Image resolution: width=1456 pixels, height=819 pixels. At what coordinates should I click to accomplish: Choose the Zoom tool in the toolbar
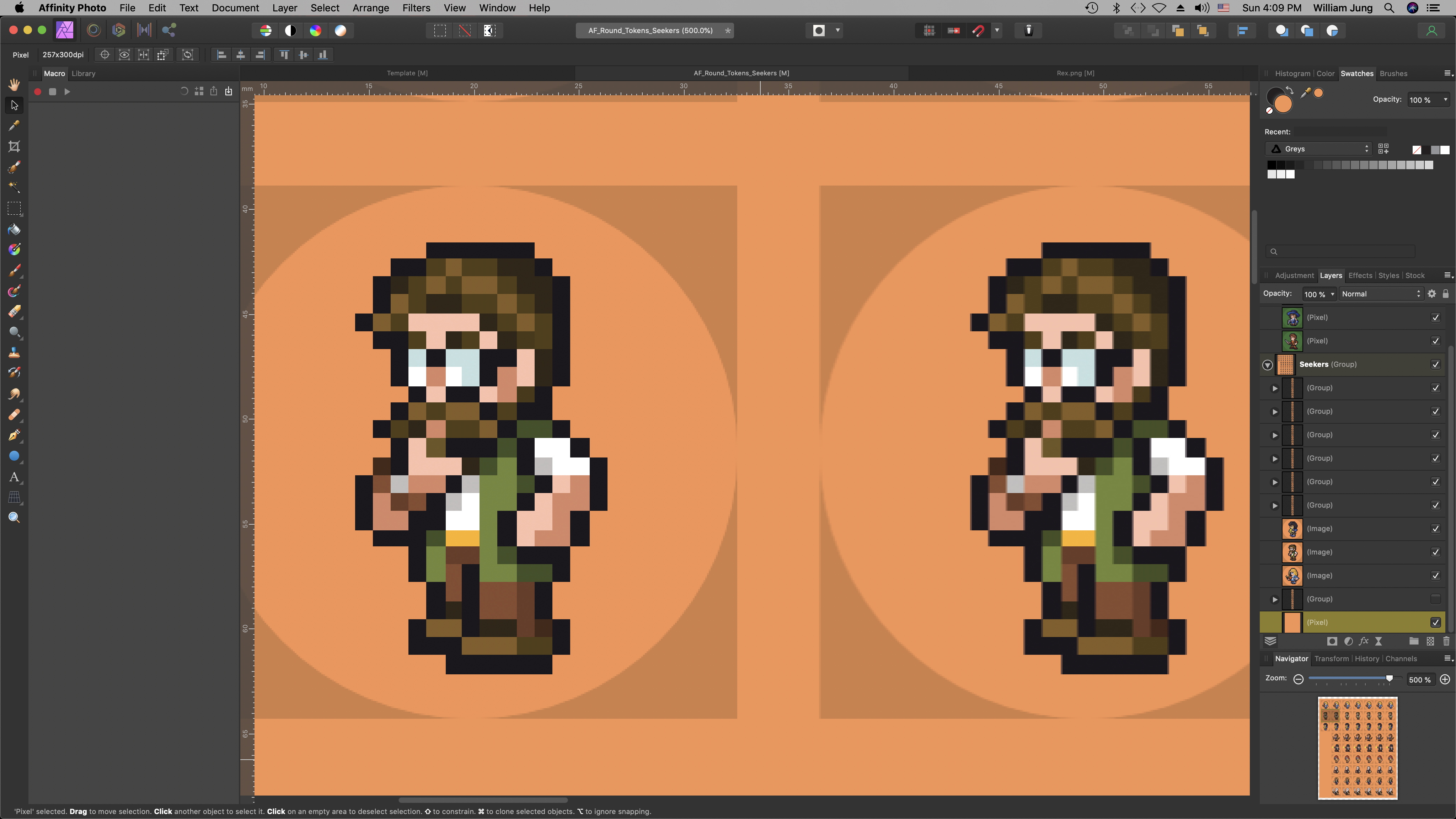(14, 518)
